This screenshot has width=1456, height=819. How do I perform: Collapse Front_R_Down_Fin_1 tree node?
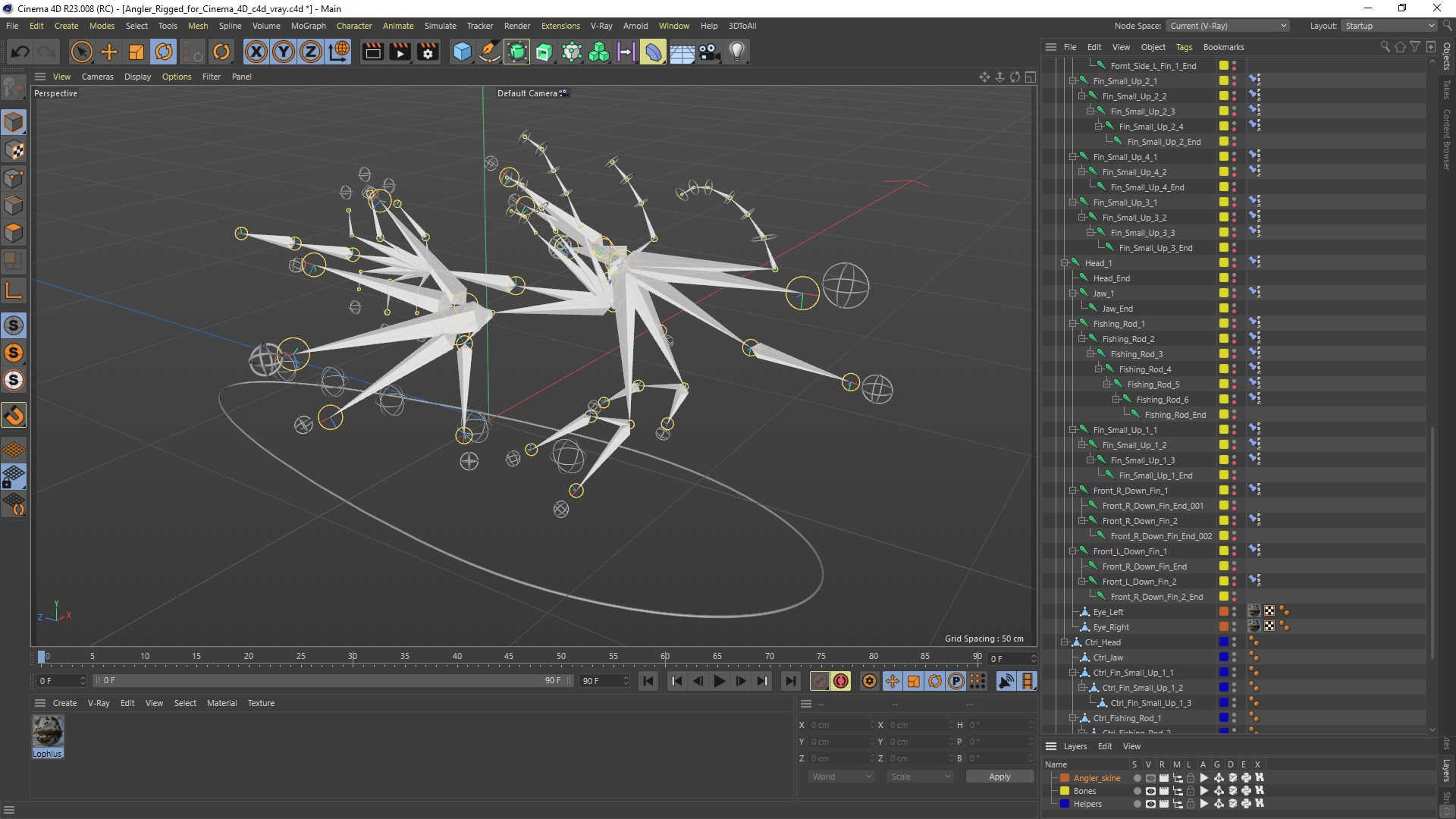[1073, 491]
